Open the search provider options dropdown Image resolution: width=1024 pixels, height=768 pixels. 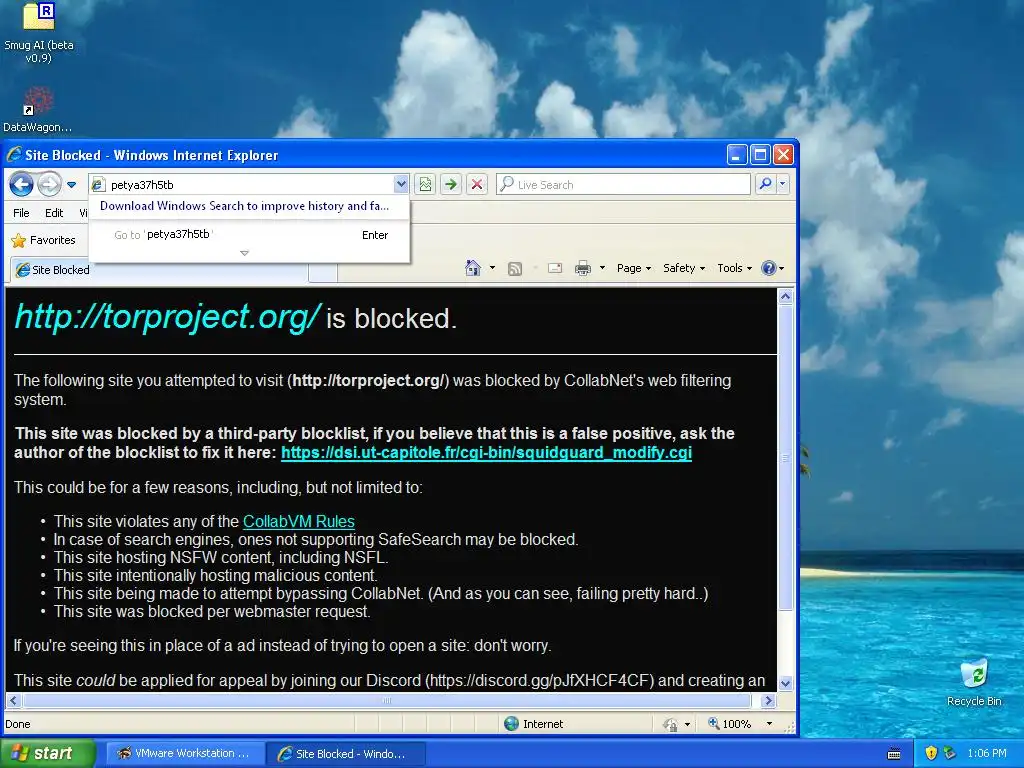click(x=782, y=185)
